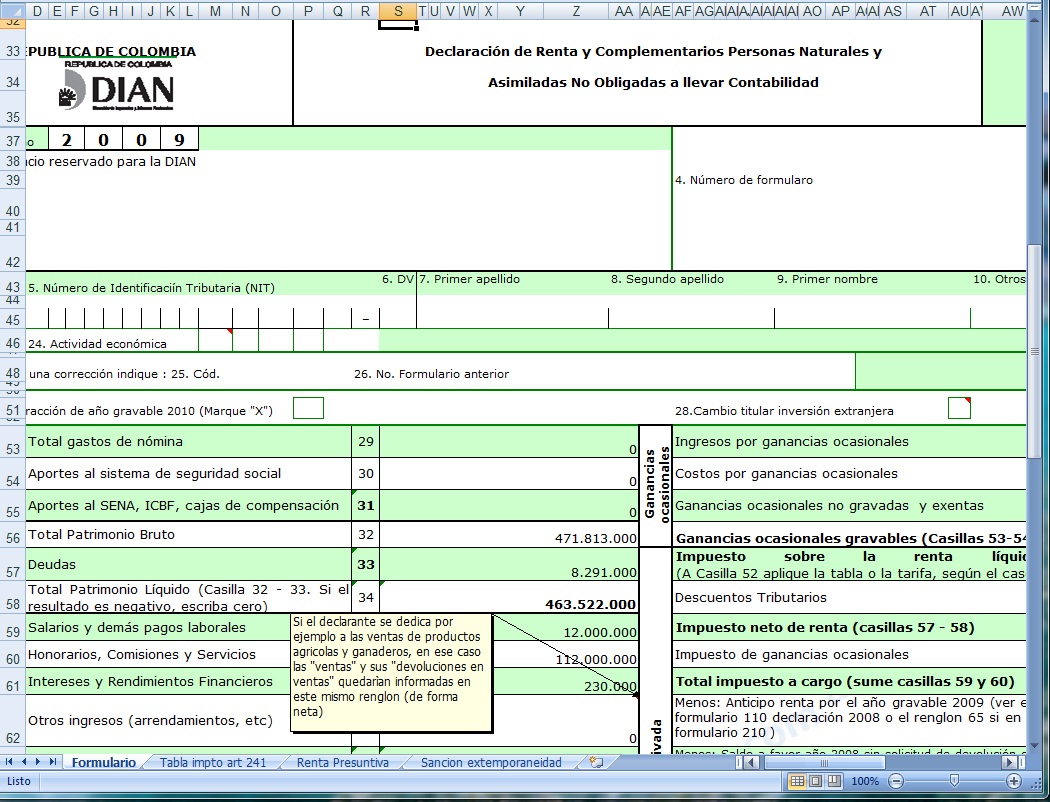Open the 'Tabla impto art 241' sheet
This screenshot has width=1050, height=802.
tap(213, 762)
